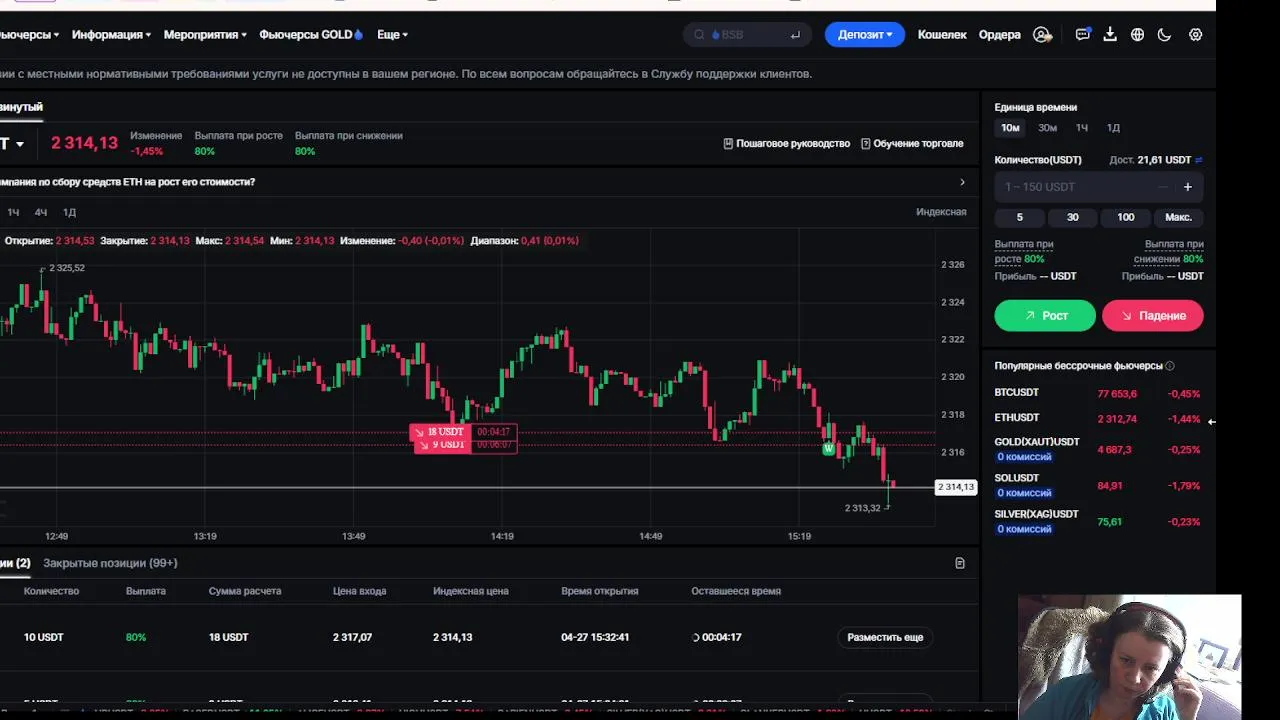This screenshot has width=1280, height=720.
Task: Set chart interval to 1Д
Action: click(69, 212)
